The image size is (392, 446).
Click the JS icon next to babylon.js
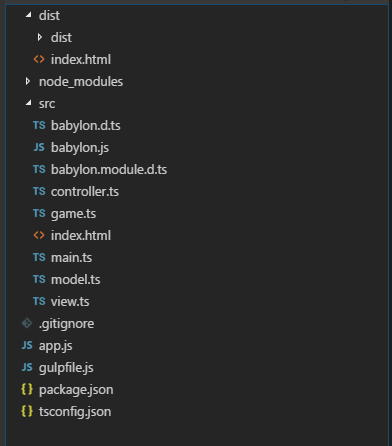click(39, 147)
